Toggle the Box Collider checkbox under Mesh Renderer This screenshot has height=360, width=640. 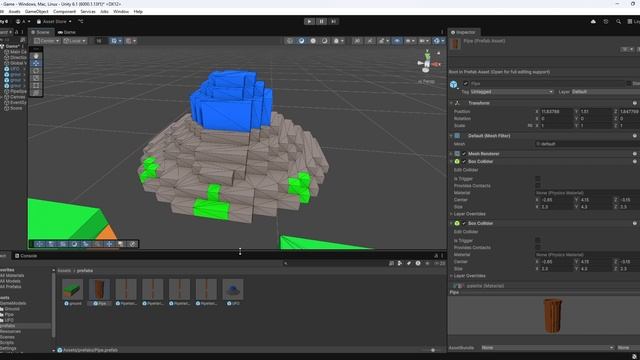(x=464, y=162)
